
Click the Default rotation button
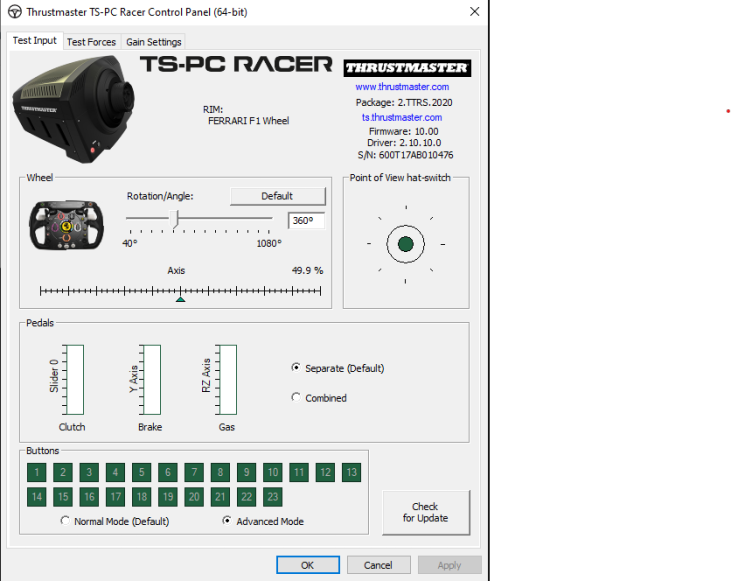(277, 196)
